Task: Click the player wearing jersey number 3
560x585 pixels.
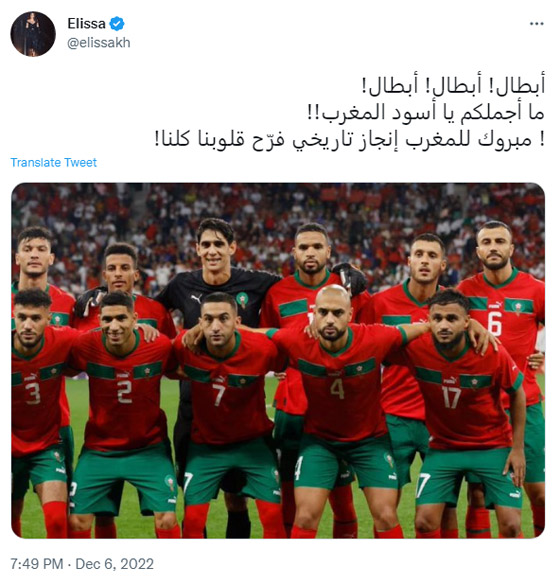Action: 37,410
